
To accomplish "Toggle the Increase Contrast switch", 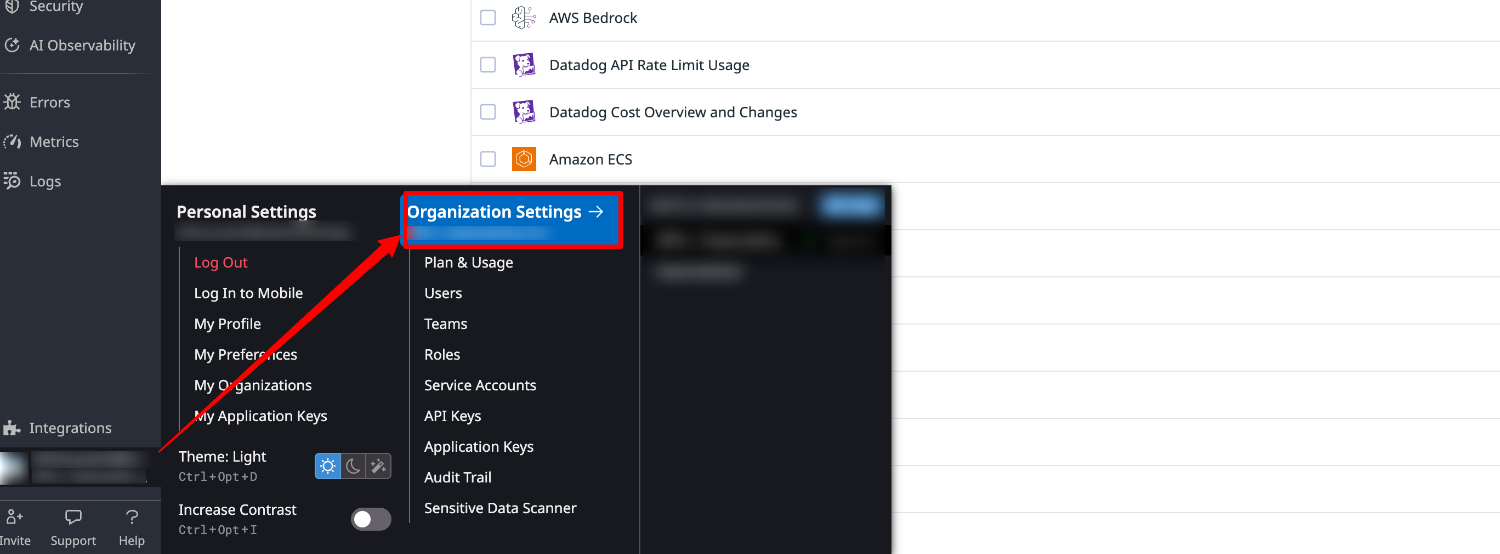I will tap(371, 519).
